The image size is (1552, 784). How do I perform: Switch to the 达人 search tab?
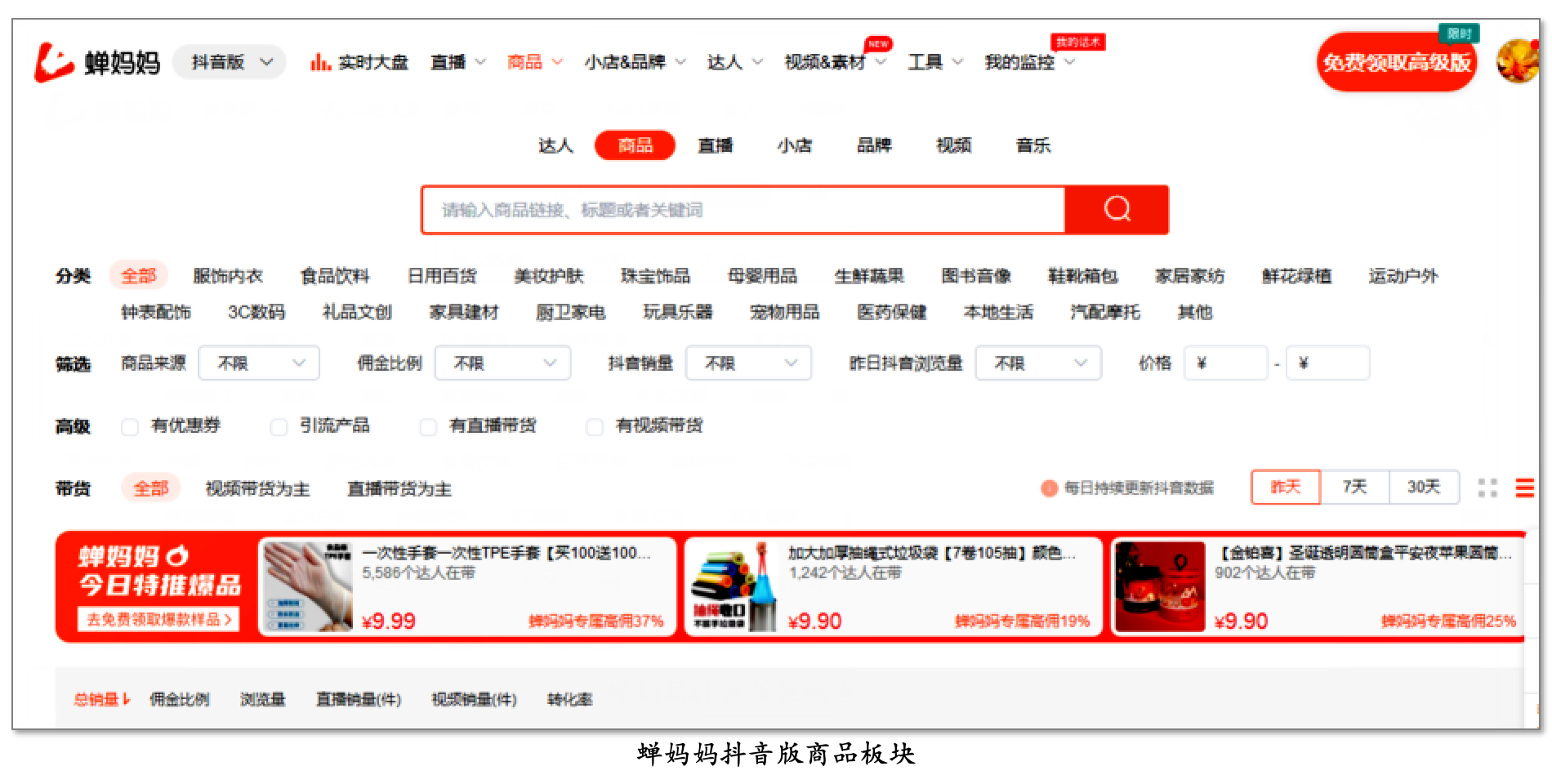click(x=555, y=145)
